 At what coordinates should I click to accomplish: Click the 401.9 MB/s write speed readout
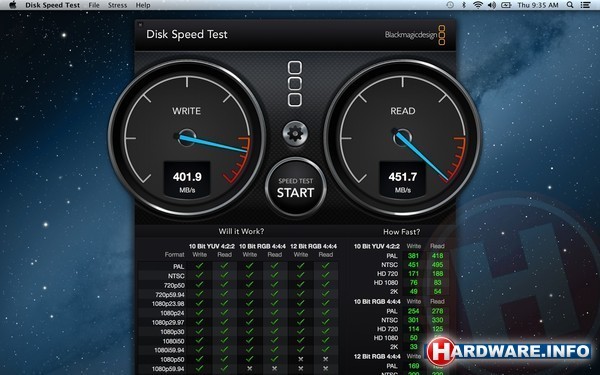187,180
